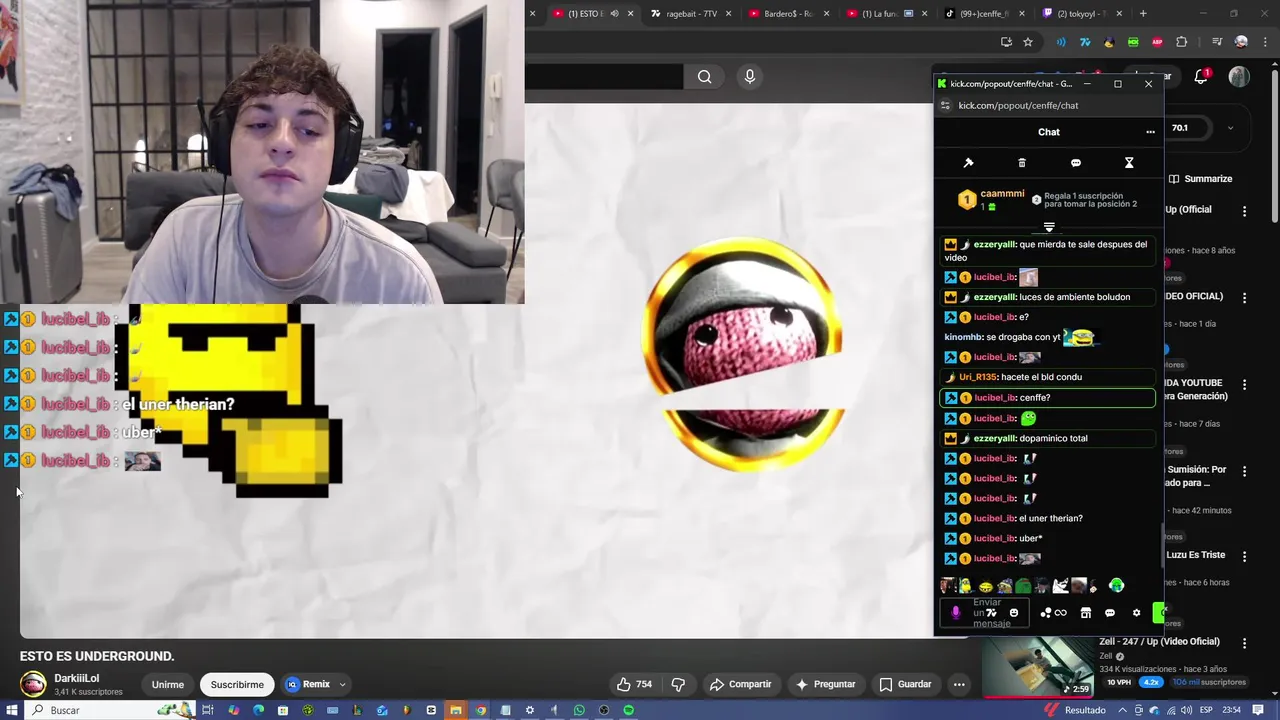Click the Summarize button in sidebar
Viewport: 1280px width, 720px height.
tap(1200, 179)
